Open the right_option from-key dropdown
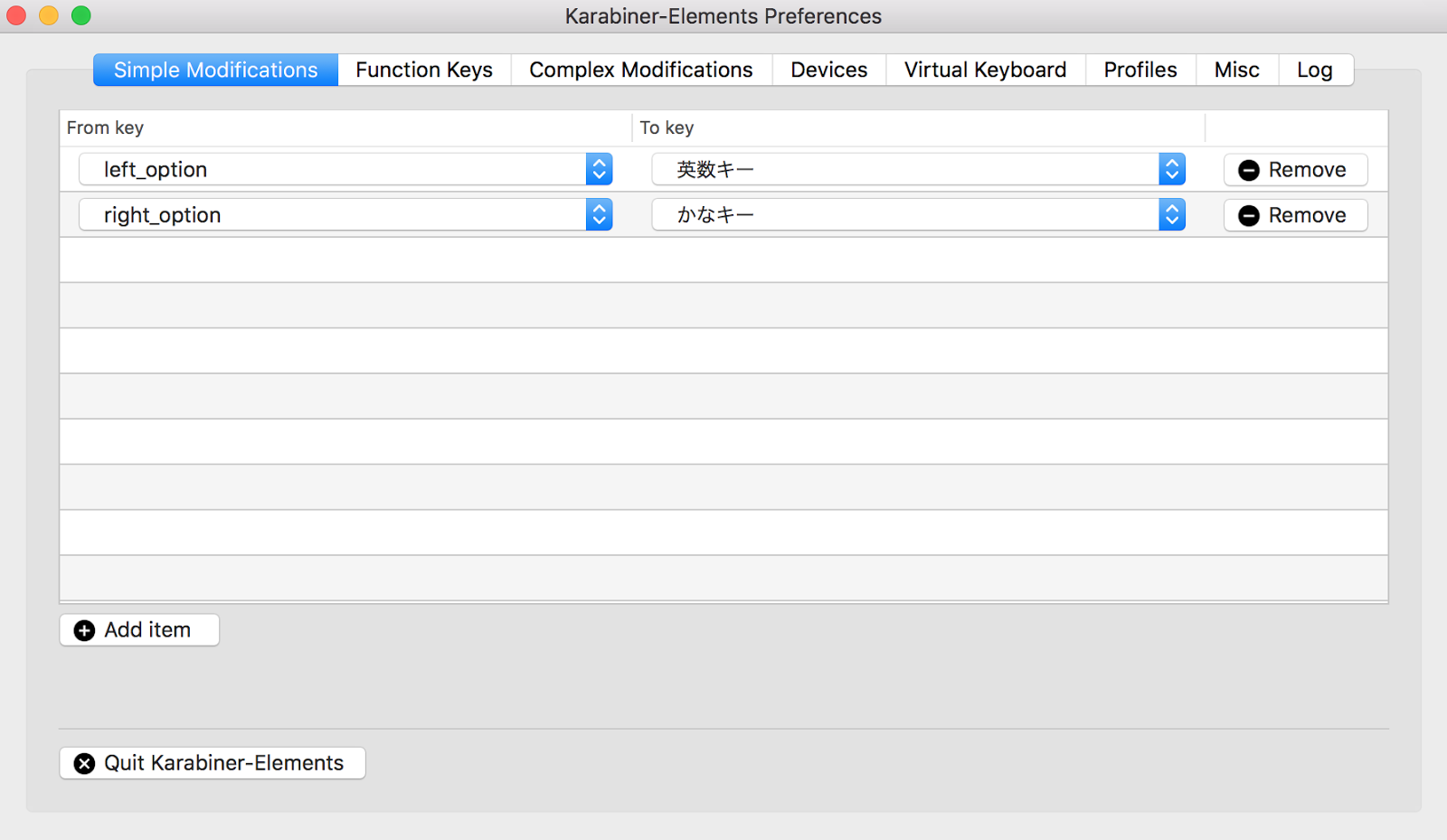Screen dimensions: 1447x840 pyautogui.click(x=345, y=214)
